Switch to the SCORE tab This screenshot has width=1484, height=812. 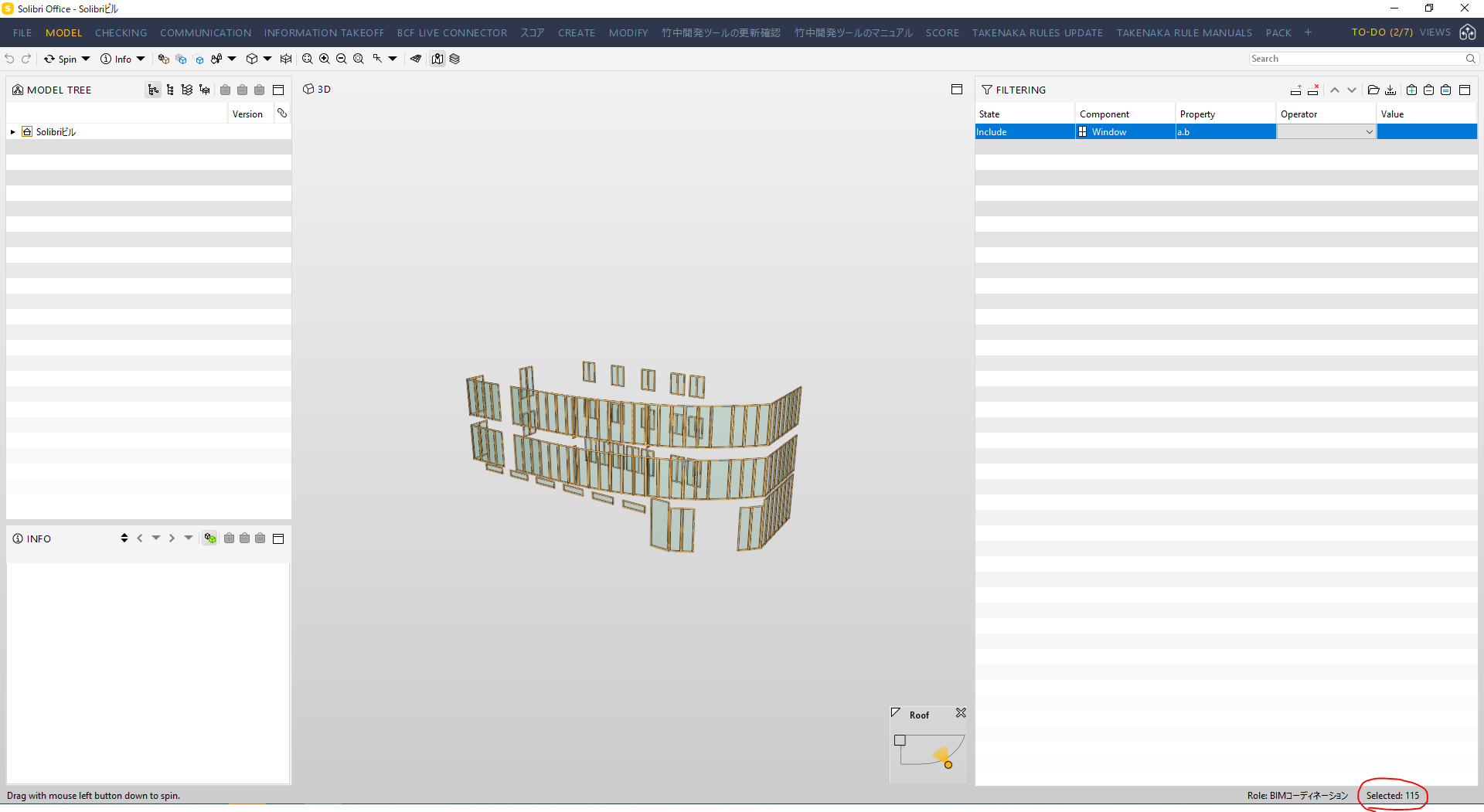point(942,32)
